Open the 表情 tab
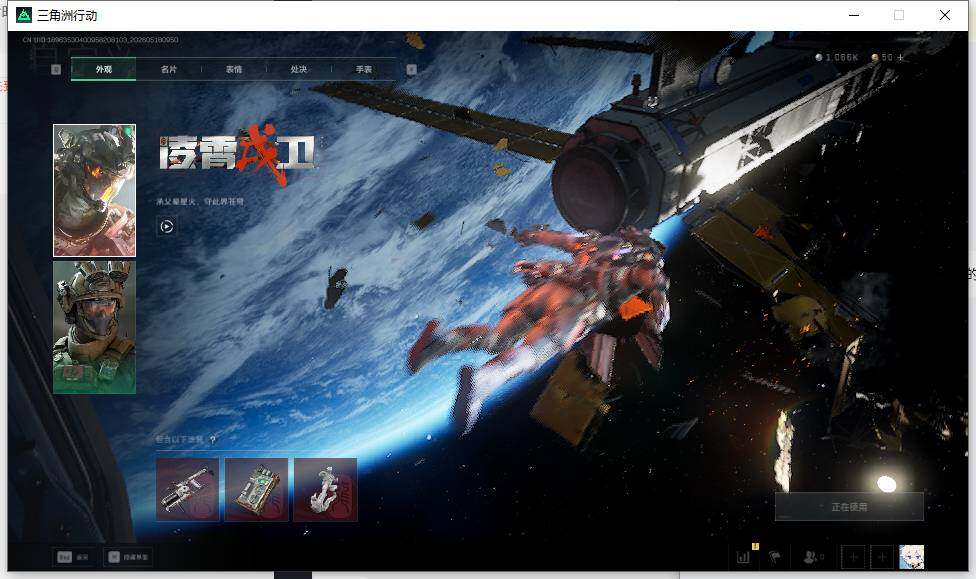The width and height of the screenshot is (976, 579). pyautogui.click(x=233, y=69)
